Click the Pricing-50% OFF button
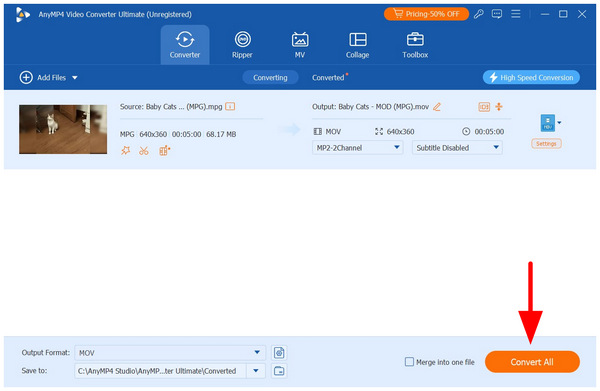 tap(426, 14)
